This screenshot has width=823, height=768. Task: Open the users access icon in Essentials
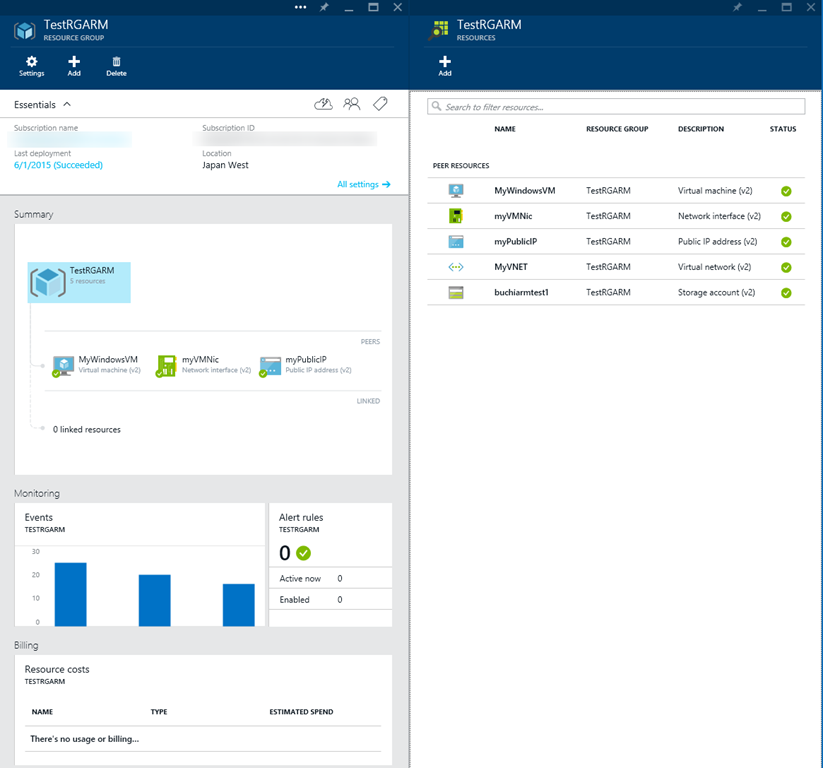(351, 103)
